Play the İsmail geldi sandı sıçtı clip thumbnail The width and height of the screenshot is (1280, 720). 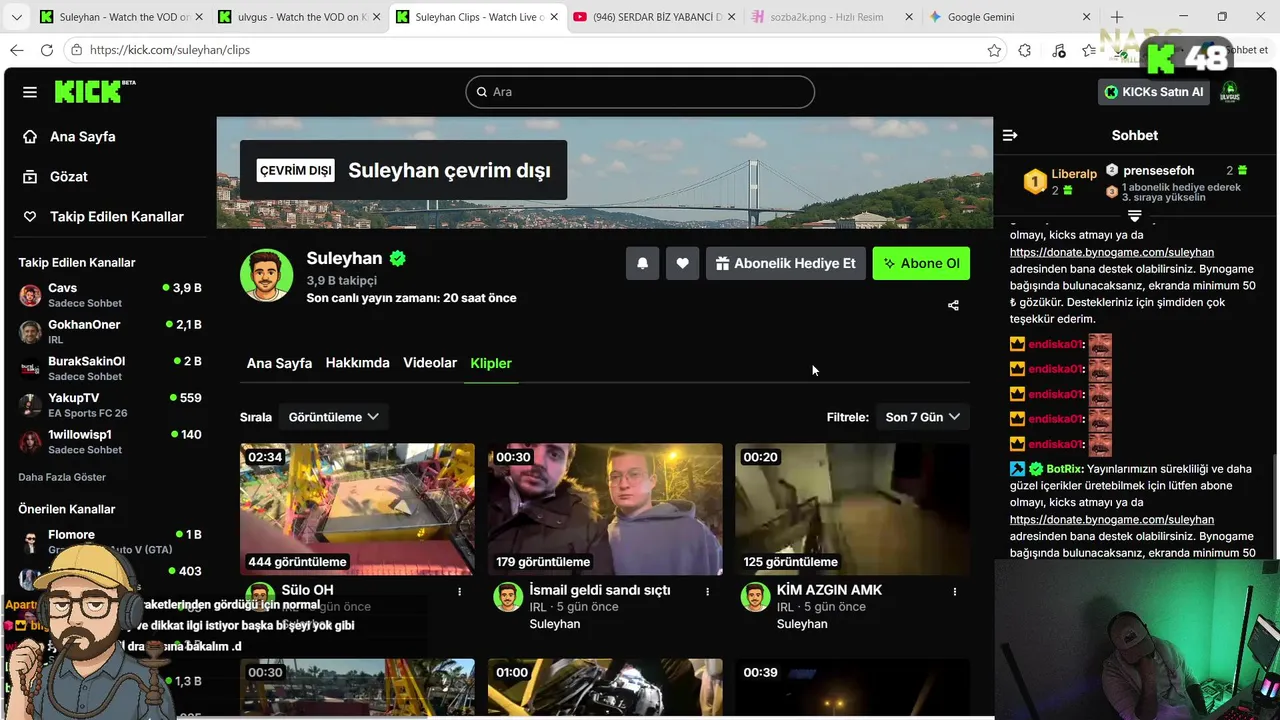605,509
